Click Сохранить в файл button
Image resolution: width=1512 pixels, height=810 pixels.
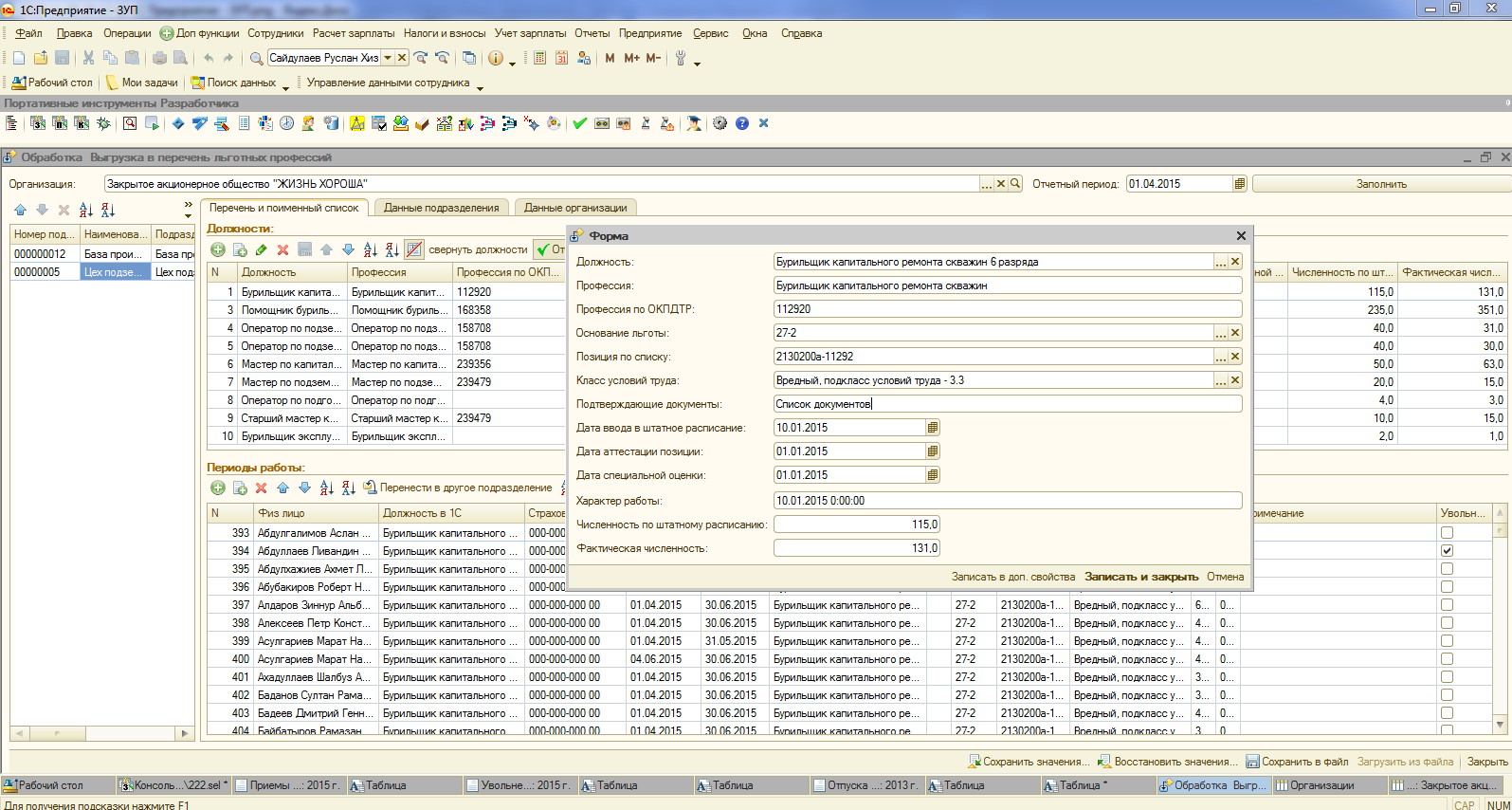click(x=1298, y=762)
